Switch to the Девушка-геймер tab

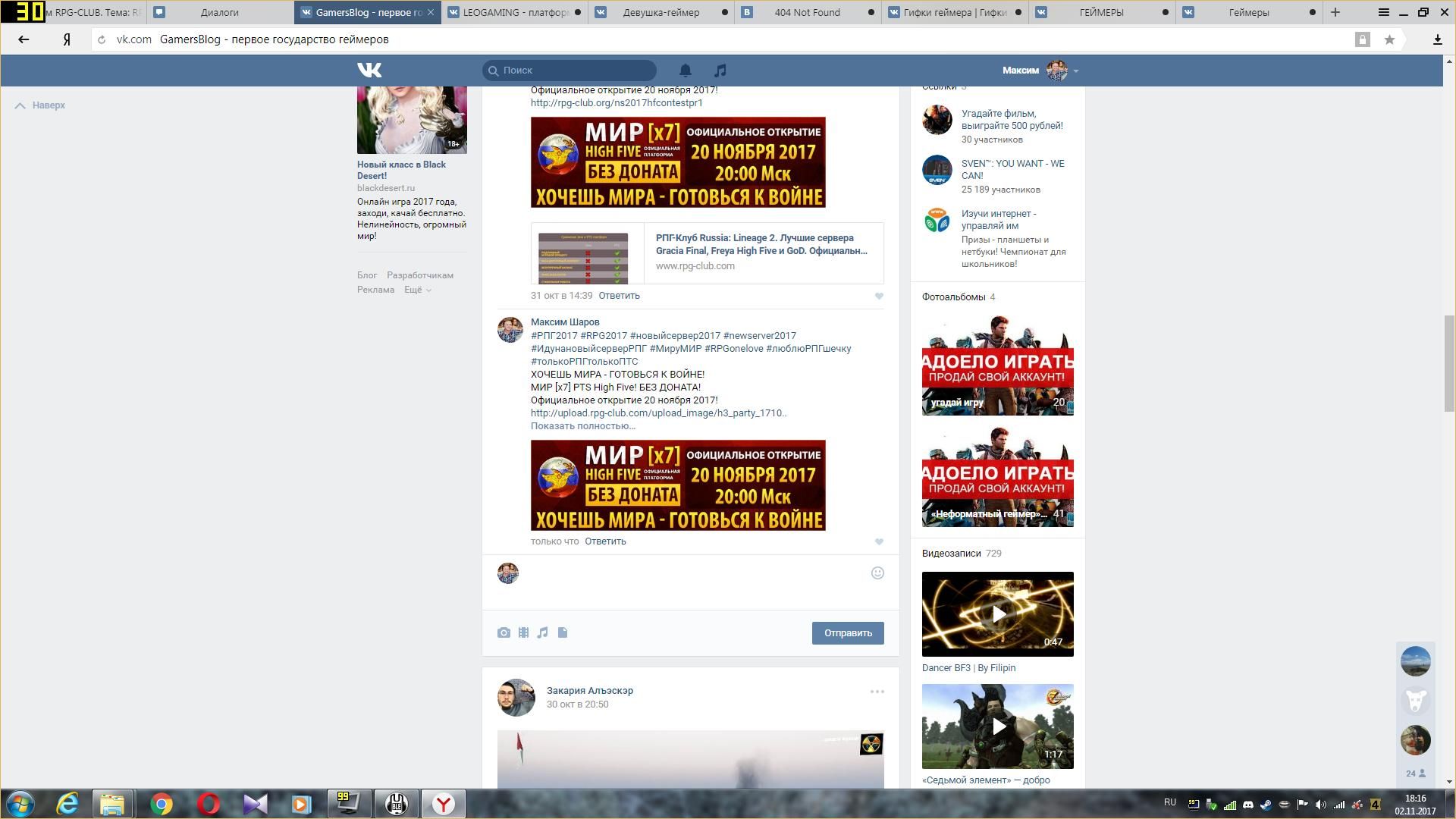661,12
